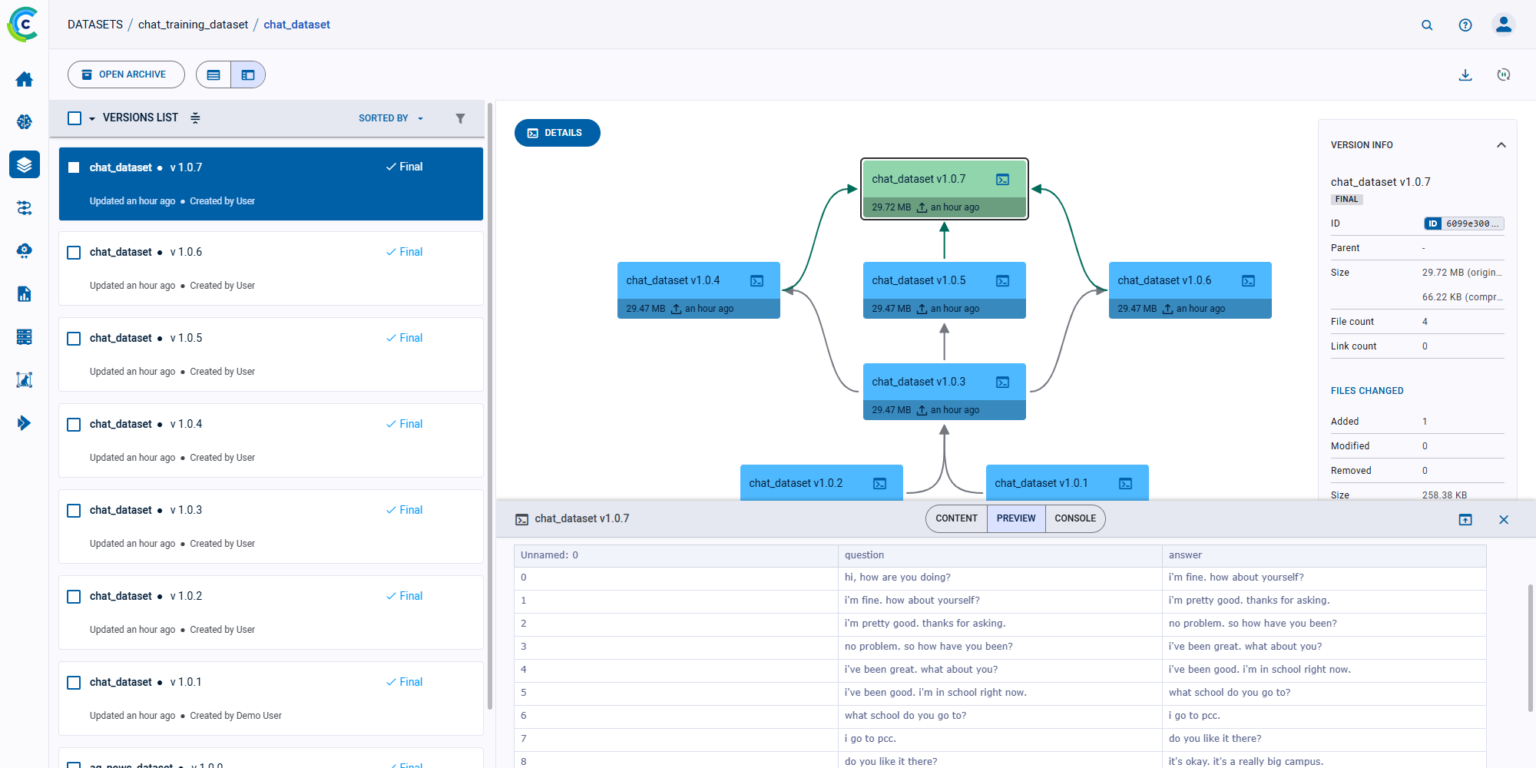The height and width of the screenshot is (768, 1536).
Task: Click the OPEN ARCHIVE button
Action: pos(125,74)
